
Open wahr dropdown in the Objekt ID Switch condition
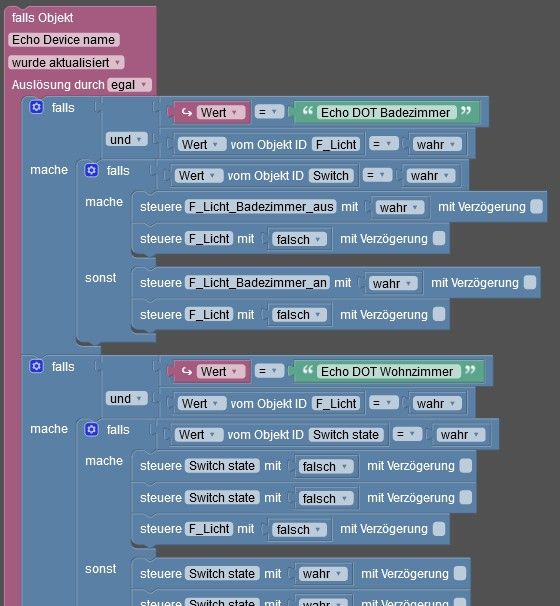coord(431,176)
